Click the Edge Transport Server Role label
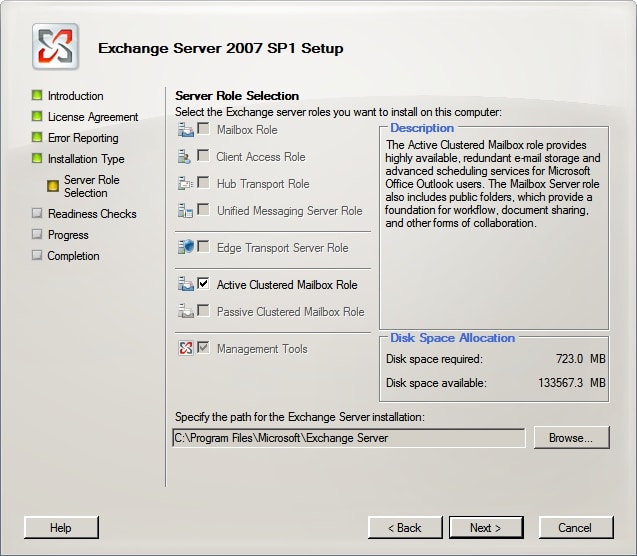The height and width of the screenshot is (556, 637). (x=282, y=248)
